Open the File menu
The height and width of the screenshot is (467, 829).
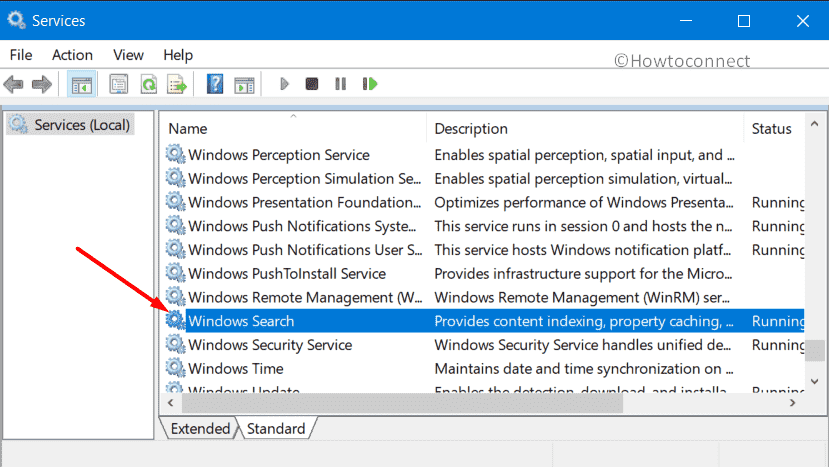[21, 55]
